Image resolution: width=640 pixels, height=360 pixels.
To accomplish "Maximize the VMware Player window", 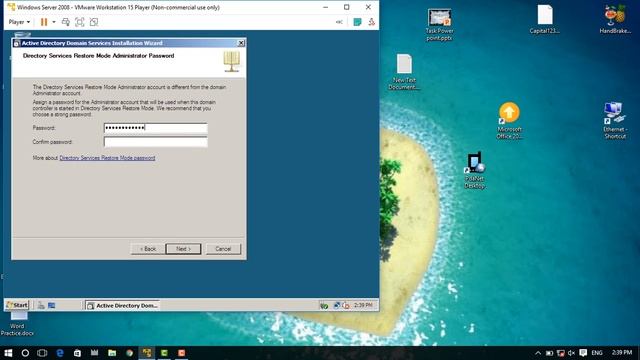I will (347, 7).
